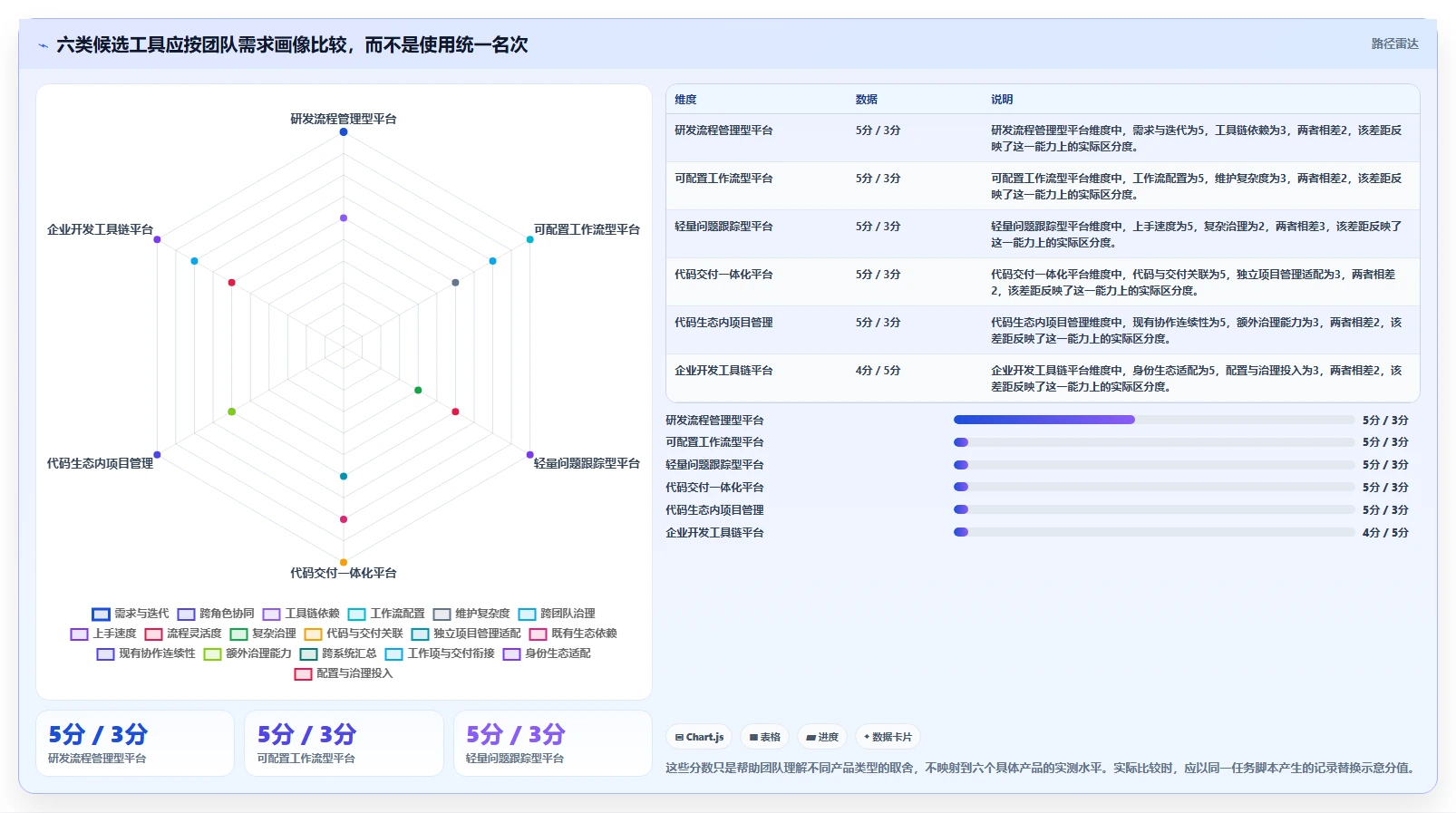The image size is (1456, 813).
Task: Click the 工作项与交付衔接 legend swatch
Action: click(x=393, y=654)
